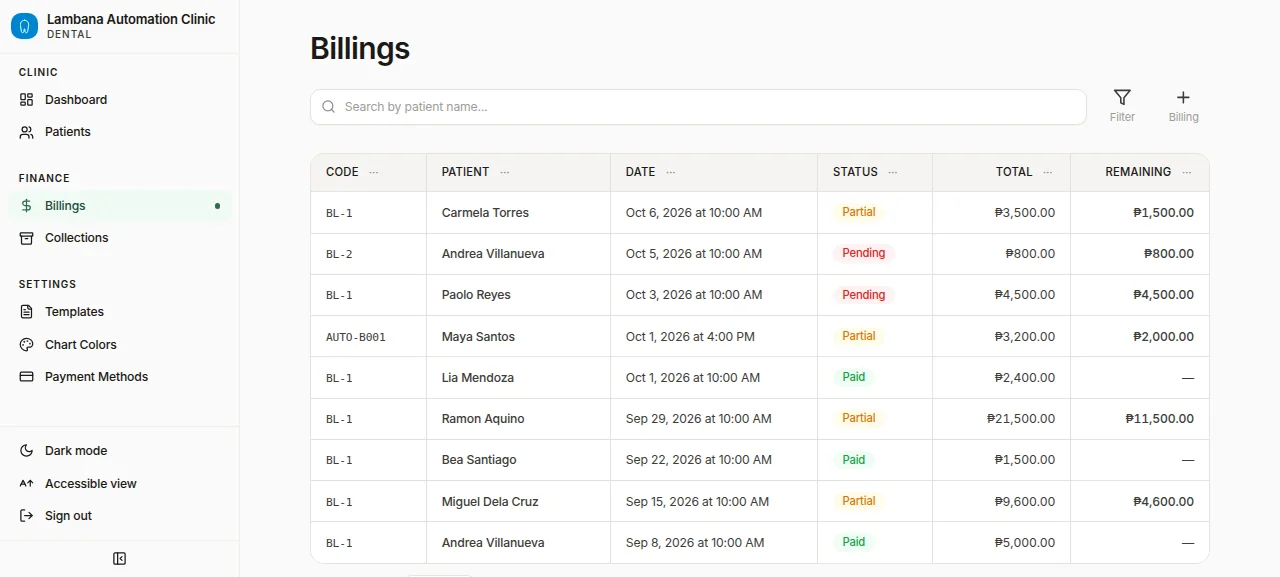Click the Partial status badge for Miguel Dela Cruz

pos(859,501)
